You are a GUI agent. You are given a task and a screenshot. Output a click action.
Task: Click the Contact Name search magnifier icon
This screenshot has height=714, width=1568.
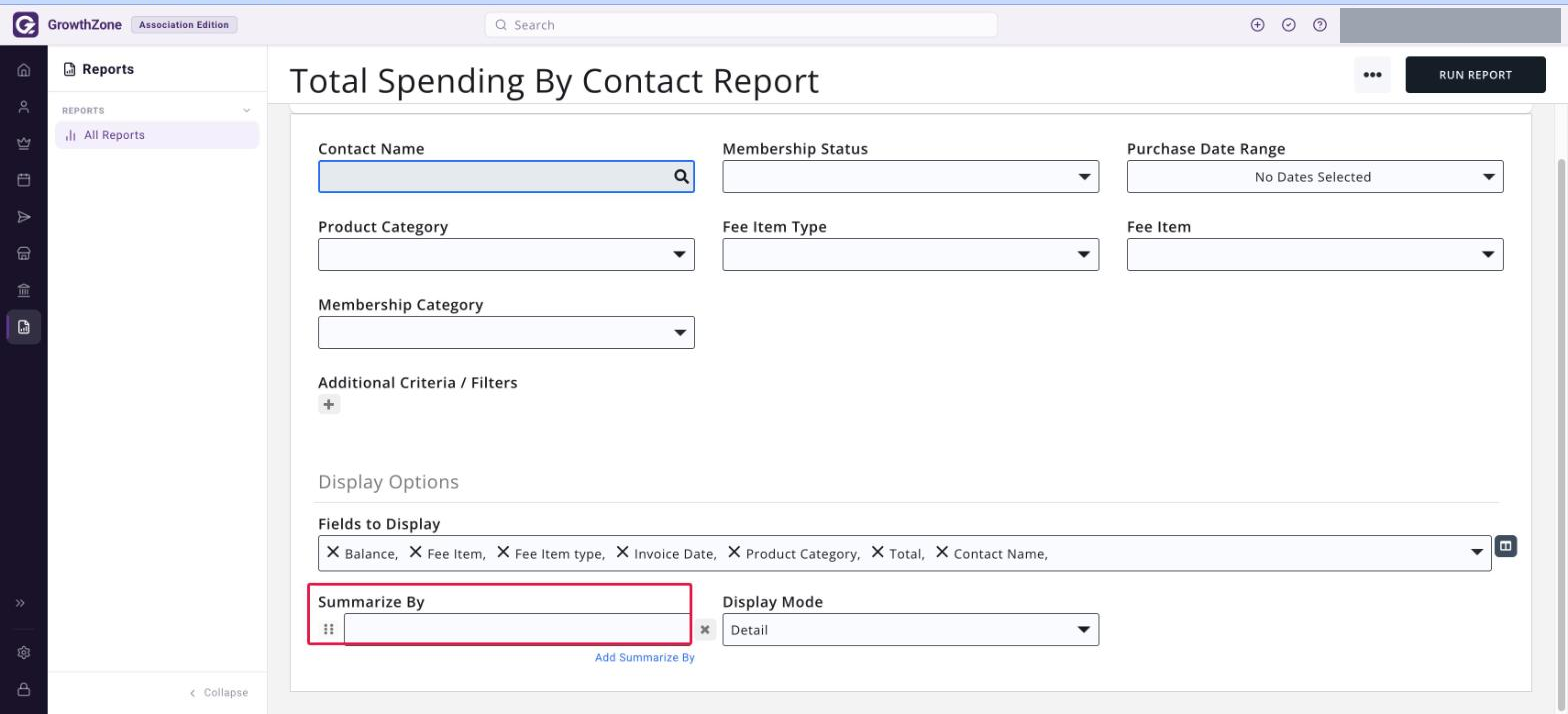coord(681,177)
